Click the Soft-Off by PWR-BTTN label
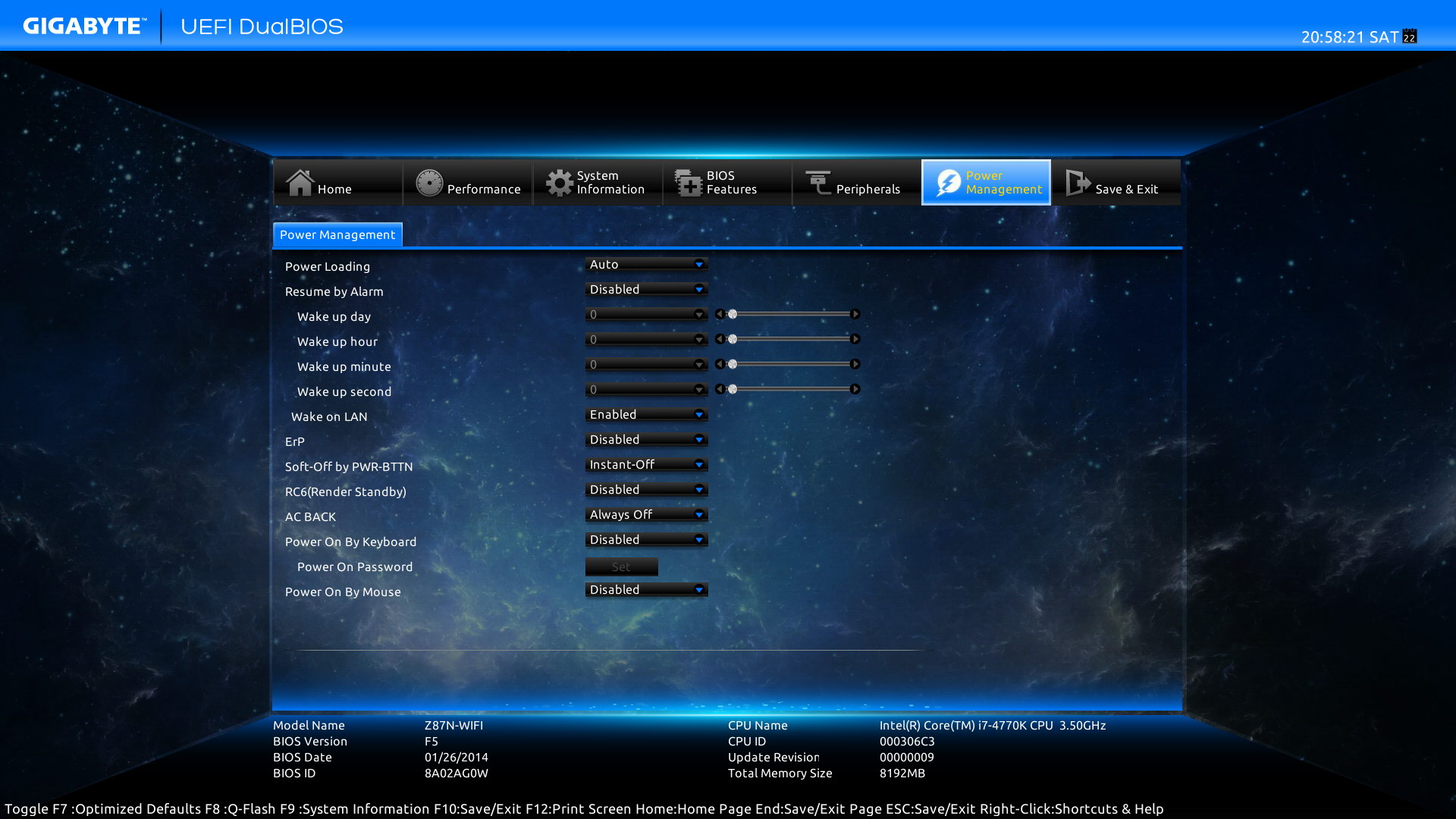The width and height of the screenshot is (1456, 819). (349, 467)
